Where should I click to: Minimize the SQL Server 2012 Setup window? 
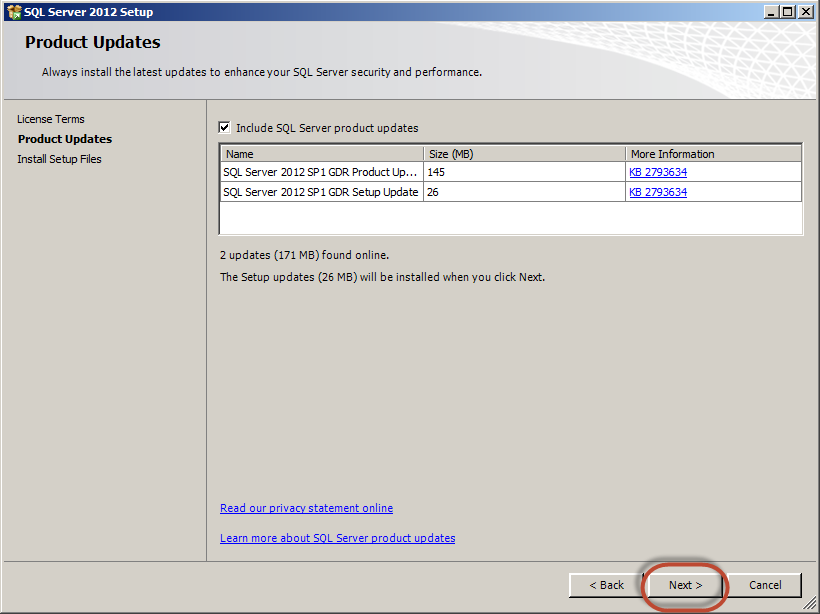(x=771, y=12)
